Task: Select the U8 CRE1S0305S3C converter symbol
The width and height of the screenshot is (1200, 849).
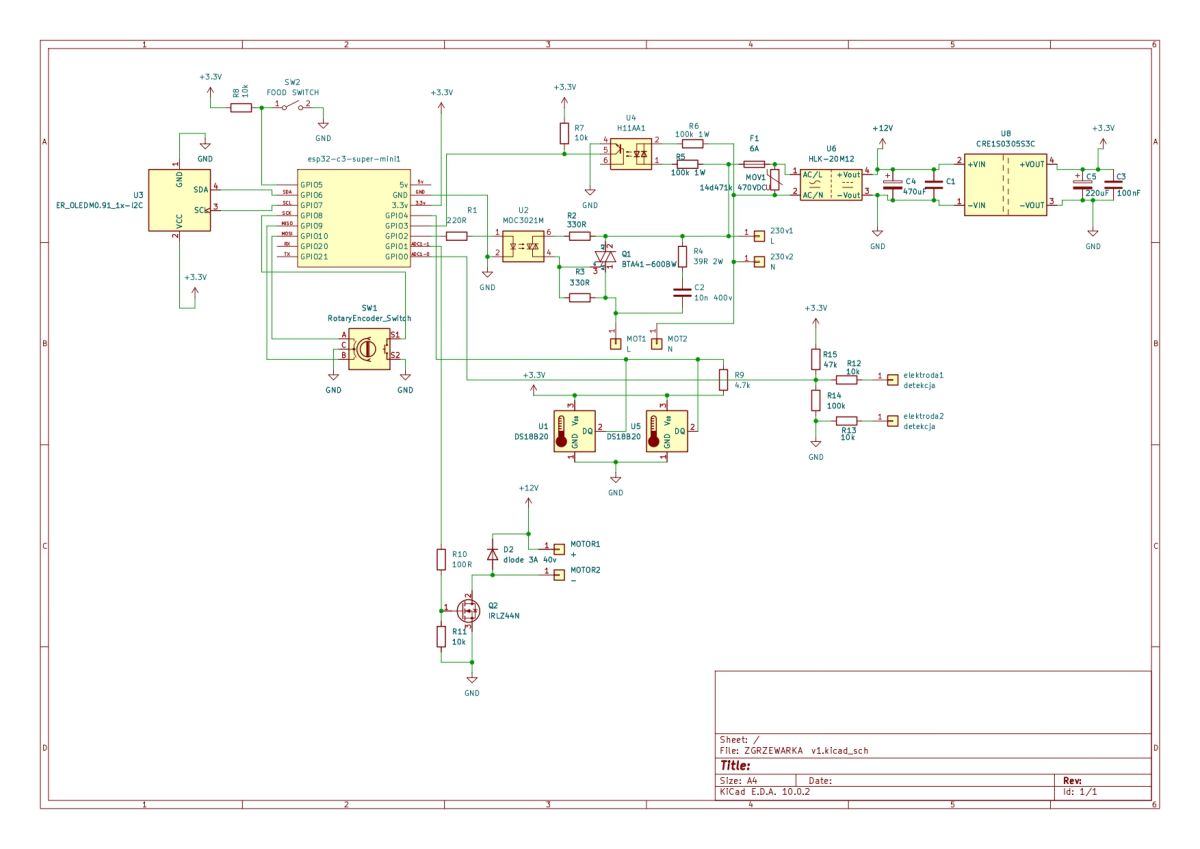Action: pos(1005,184)
